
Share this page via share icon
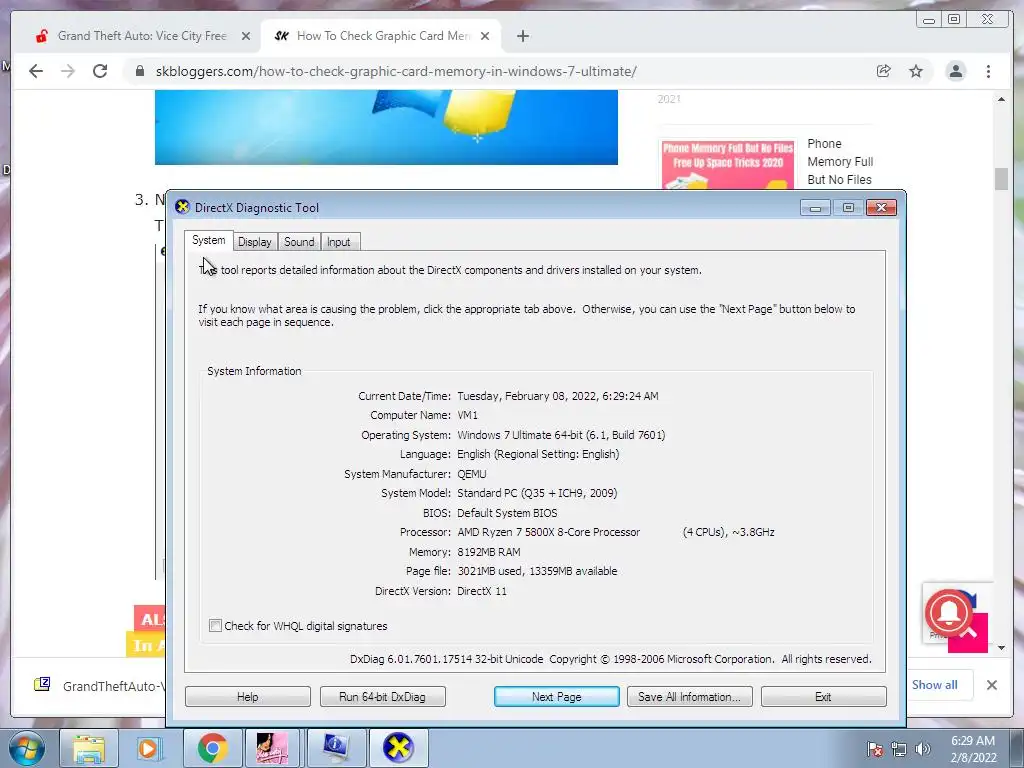pyautogui.click(x=884, y=71)
